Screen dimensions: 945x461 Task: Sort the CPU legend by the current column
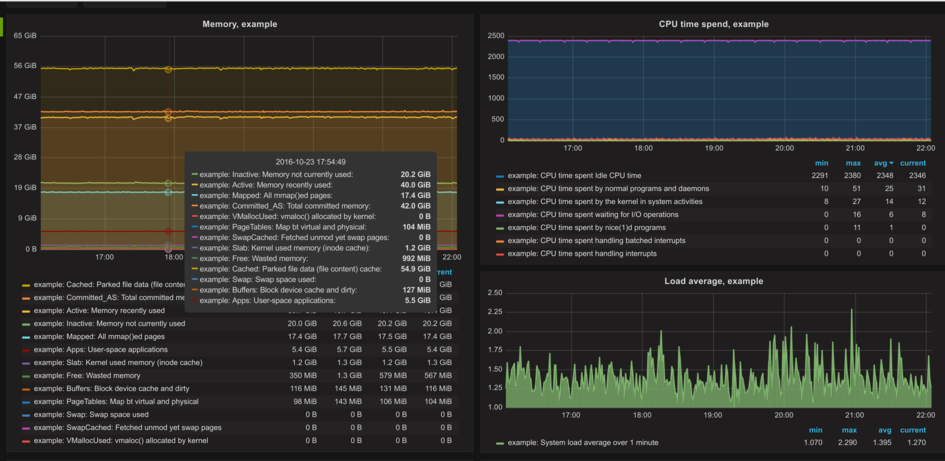(913, 163)
